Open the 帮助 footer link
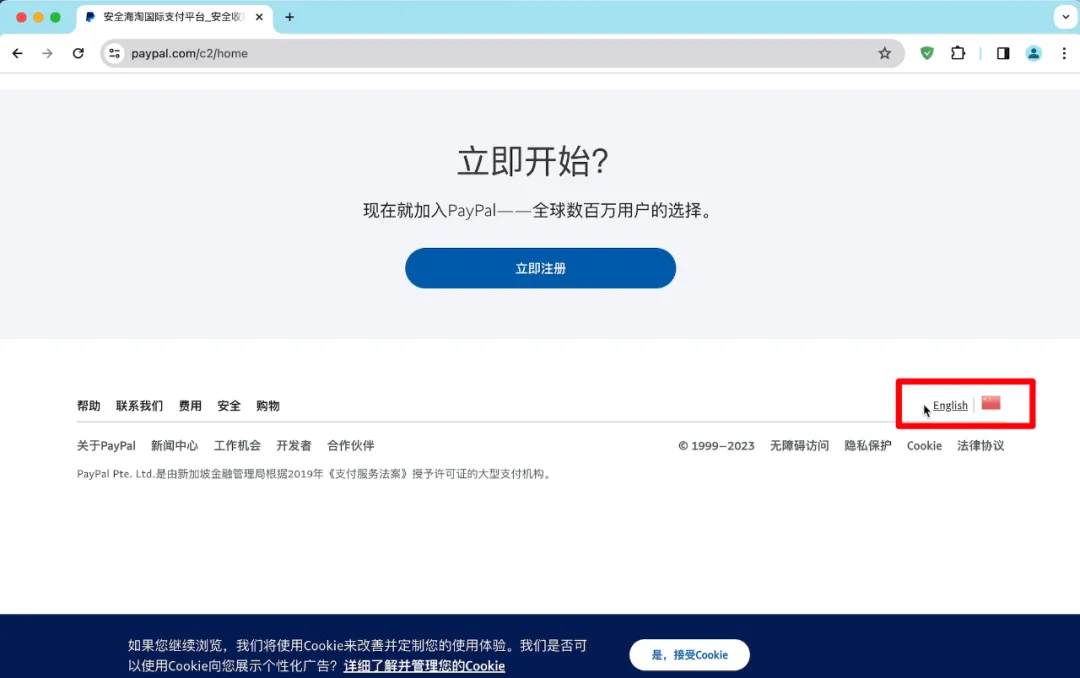The width and height of the screenshot is (1080, 678). point(89,406)
